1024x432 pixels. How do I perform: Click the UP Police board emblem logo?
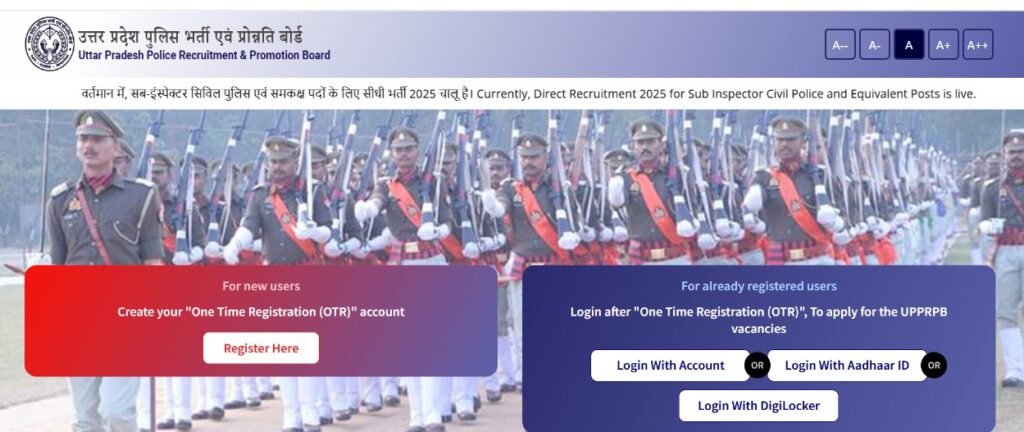tap(50, 44)
